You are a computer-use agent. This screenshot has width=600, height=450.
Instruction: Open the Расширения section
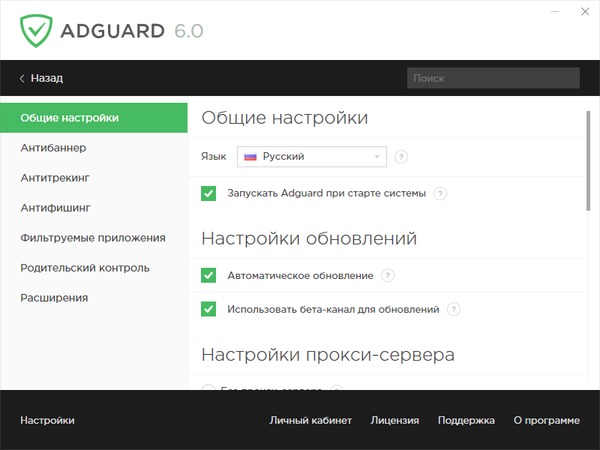(x=54, y=298)
